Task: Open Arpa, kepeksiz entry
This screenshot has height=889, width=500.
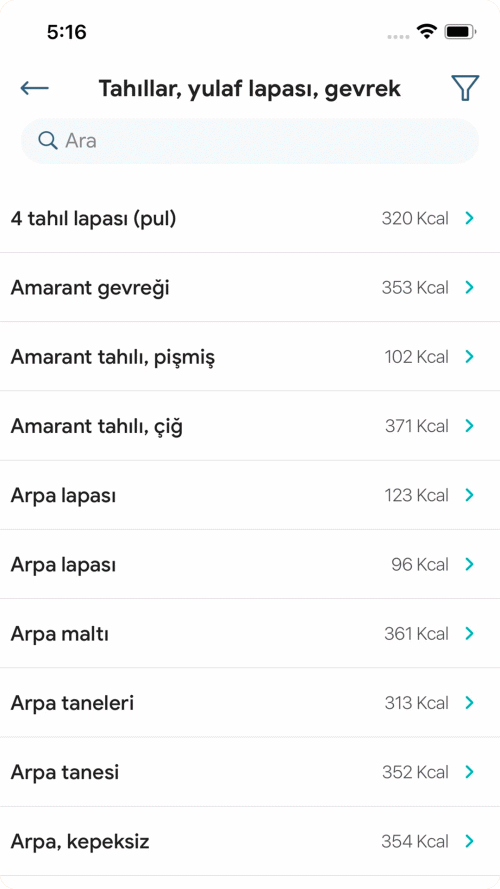Action: click(250, 841)
